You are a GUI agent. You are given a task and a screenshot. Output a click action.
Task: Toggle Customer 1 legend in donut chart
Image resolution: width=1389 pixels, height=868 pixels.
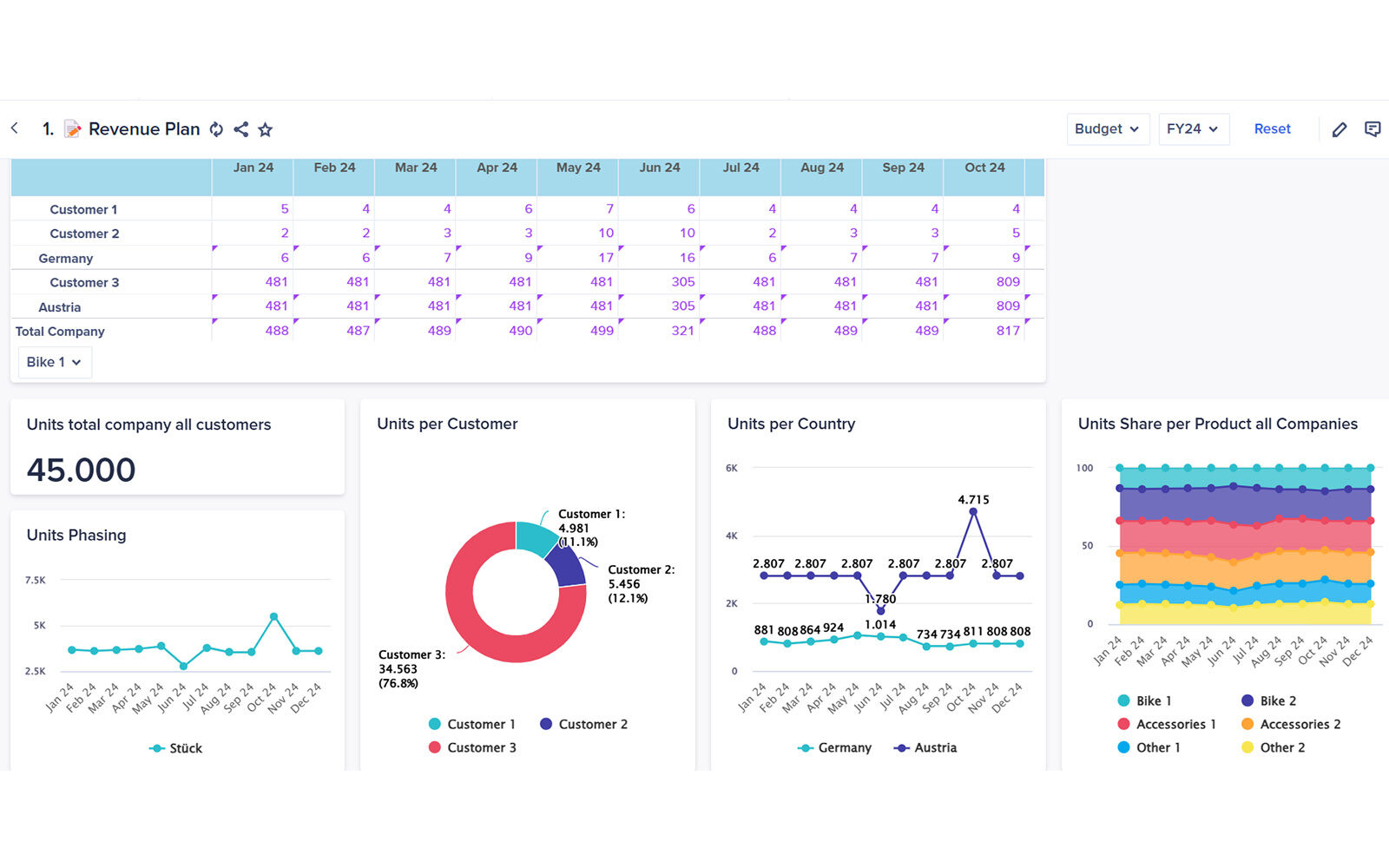[472, 724]
